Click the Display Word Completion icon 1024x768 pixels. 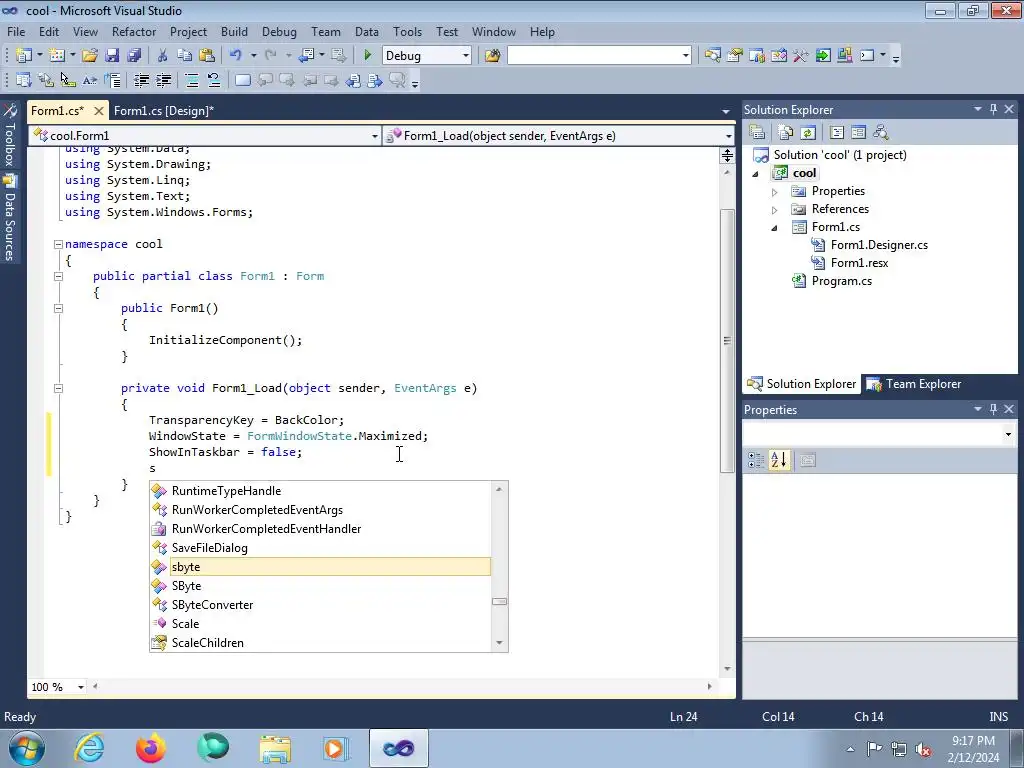pos(89,80)
